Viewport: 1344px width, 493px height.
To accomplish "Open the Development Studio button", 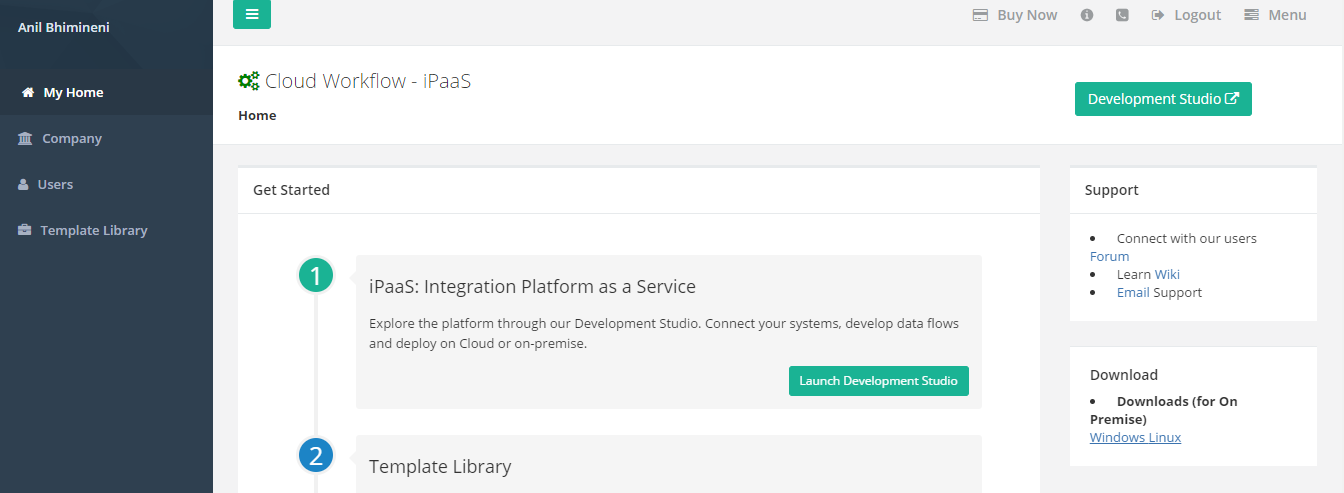I will (x=1163, y=99).
